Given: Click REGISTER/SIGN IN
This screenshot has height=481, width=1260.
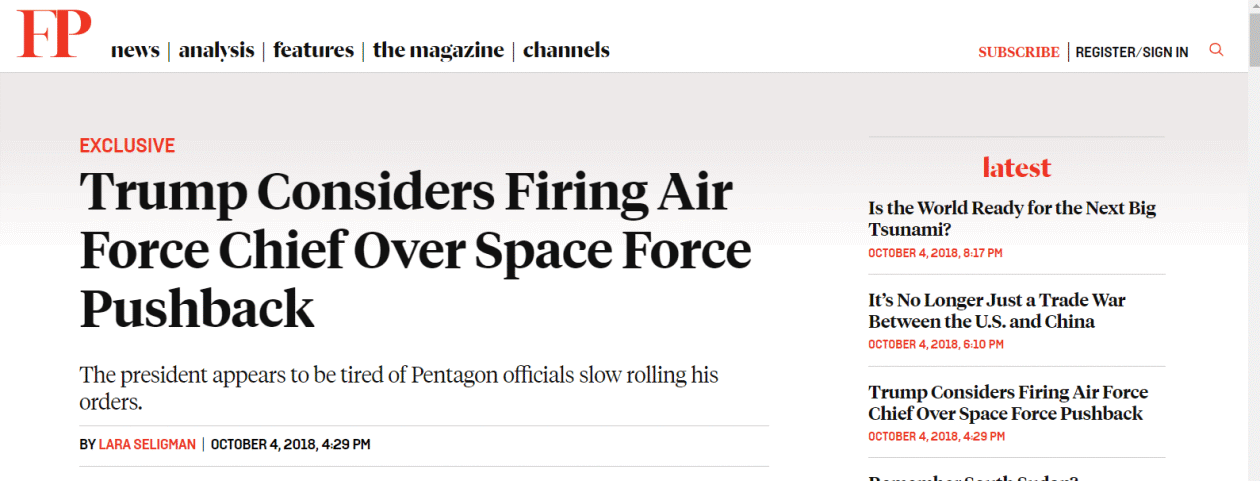Looking at the screenshot, I should (1132, 52).
